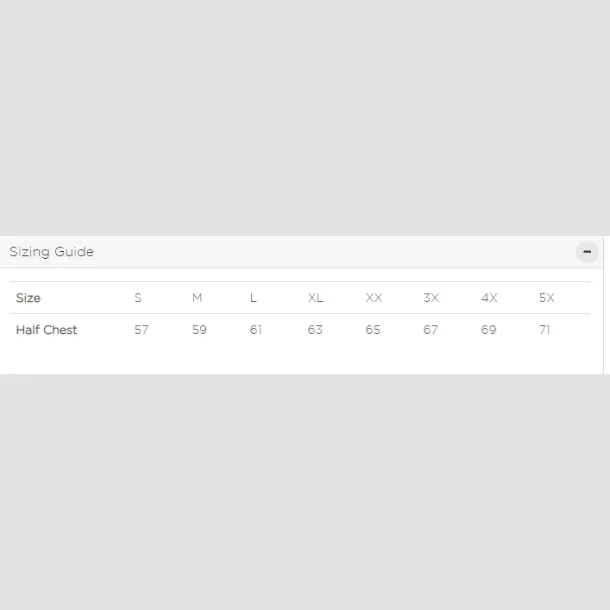Screen dimensions: 610x610
Task: Click the half chest value 61
Action: point(256,330)
